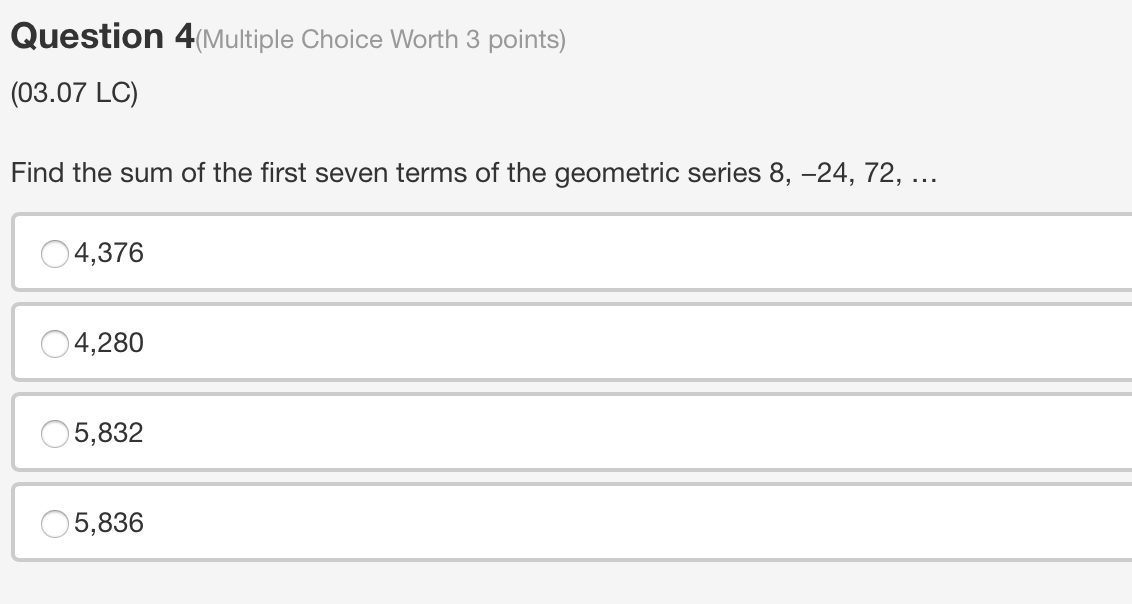This screenshot has width=1132, height=604.
Task: Deselect any answer by clicking 4,280 circle
Action: tap(54, 343)
